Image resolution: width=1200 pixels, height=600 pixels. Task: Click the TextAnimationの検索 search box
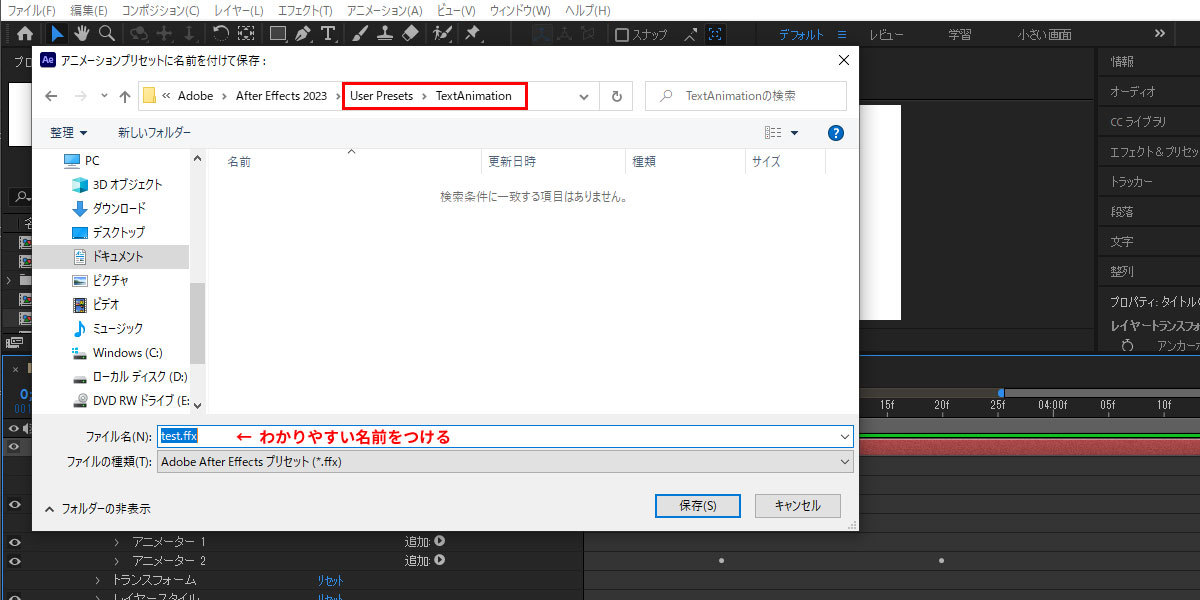746,96
